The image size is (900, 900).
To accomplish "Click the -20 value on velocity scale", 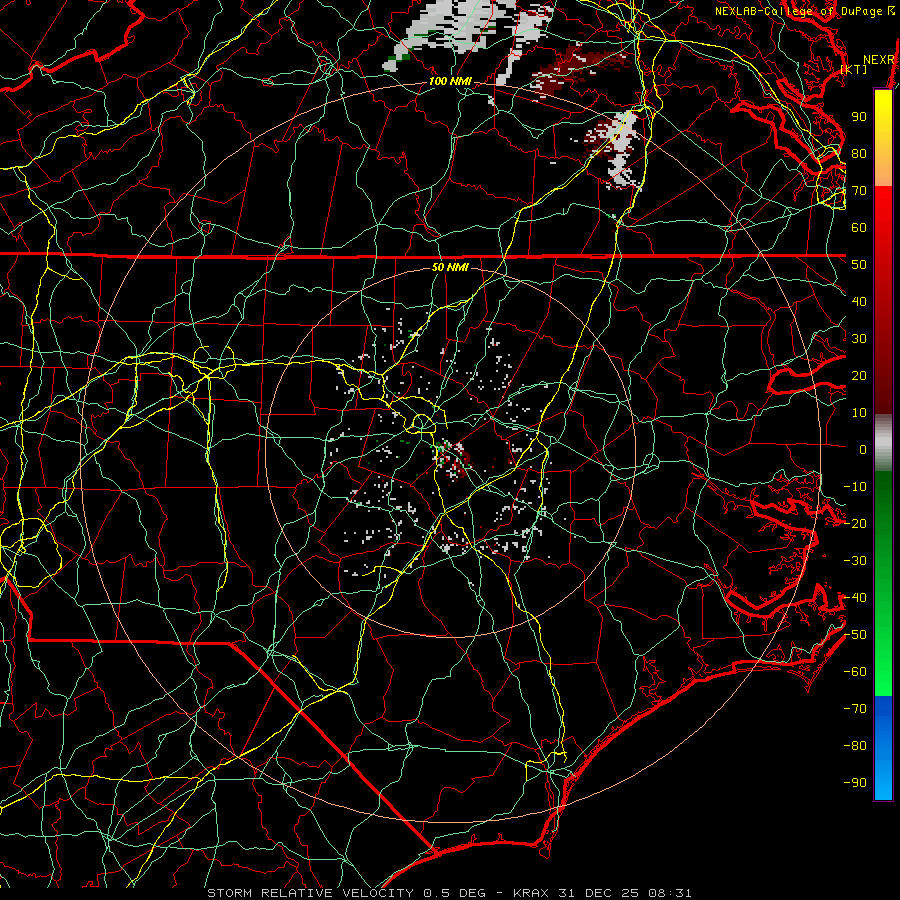I will [x=855, y=524].
